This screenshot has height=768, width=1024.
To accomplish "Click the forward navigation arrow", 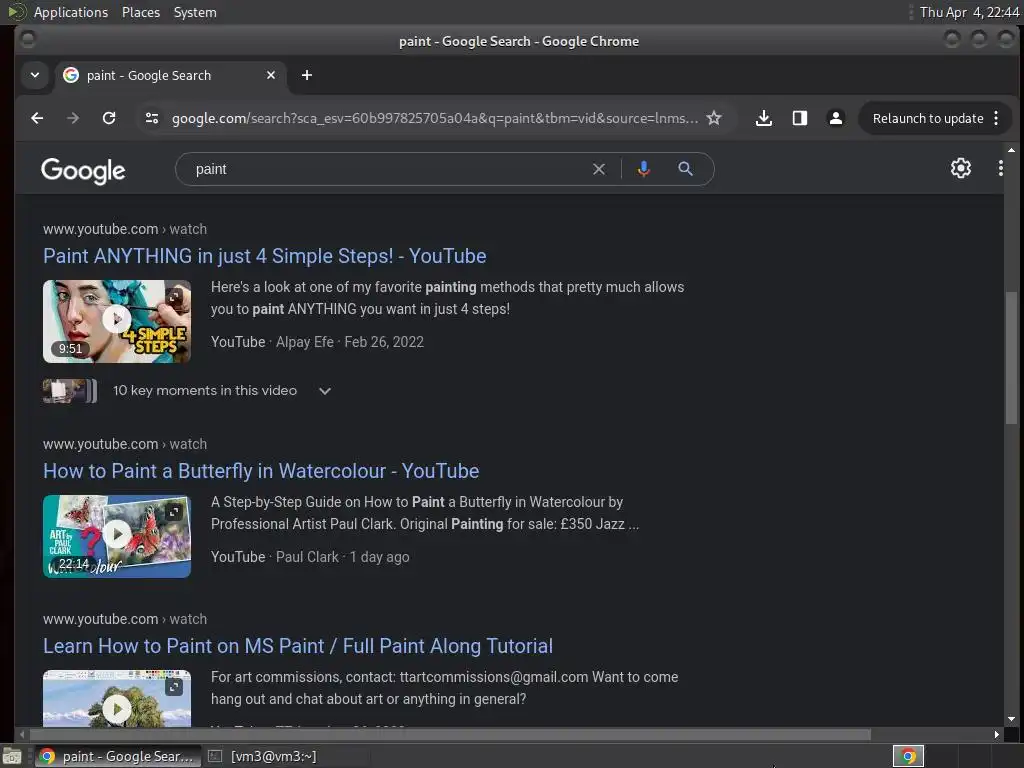I will click(72, 118).
